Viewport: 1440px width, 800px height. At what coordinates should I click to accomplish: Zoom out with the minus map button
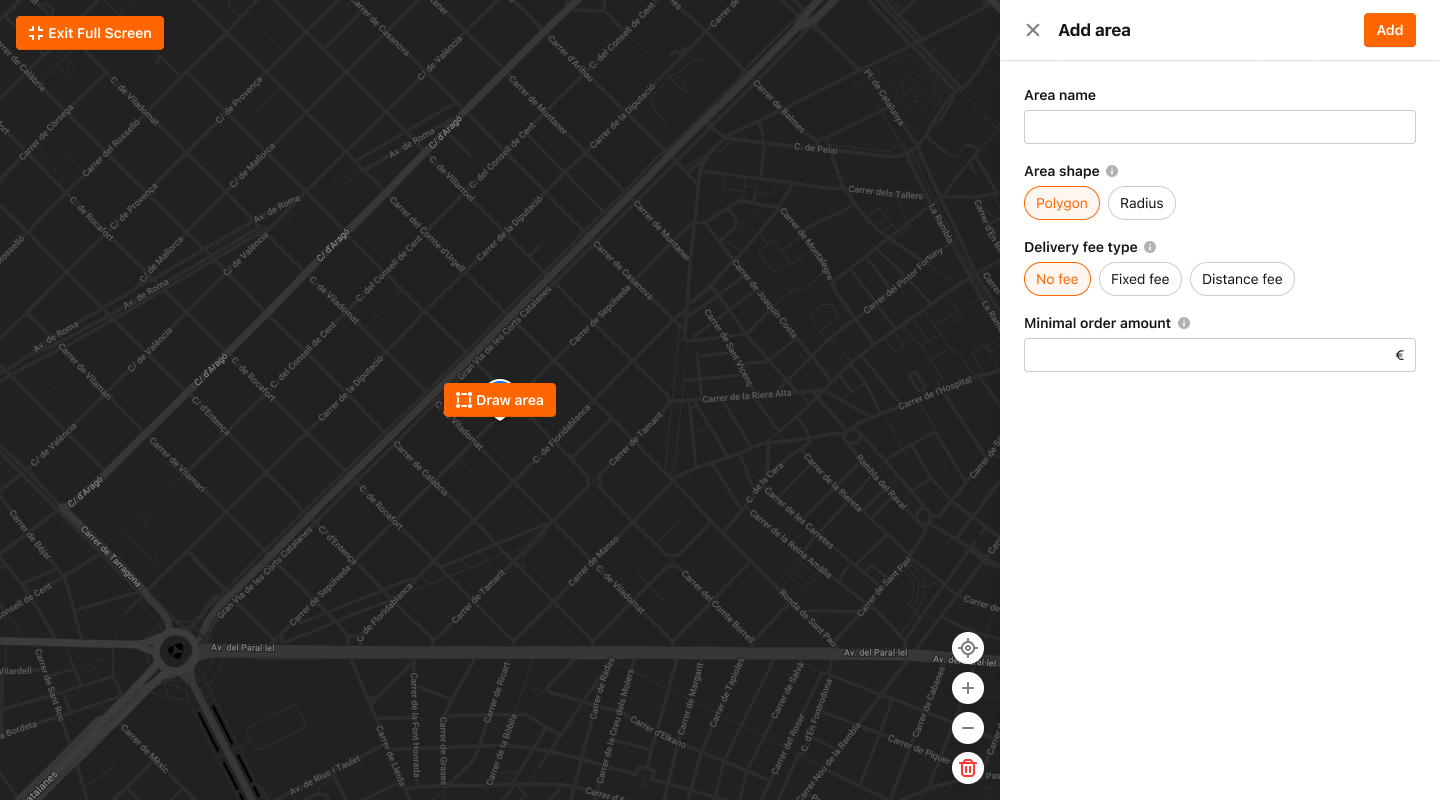point(967,728)
